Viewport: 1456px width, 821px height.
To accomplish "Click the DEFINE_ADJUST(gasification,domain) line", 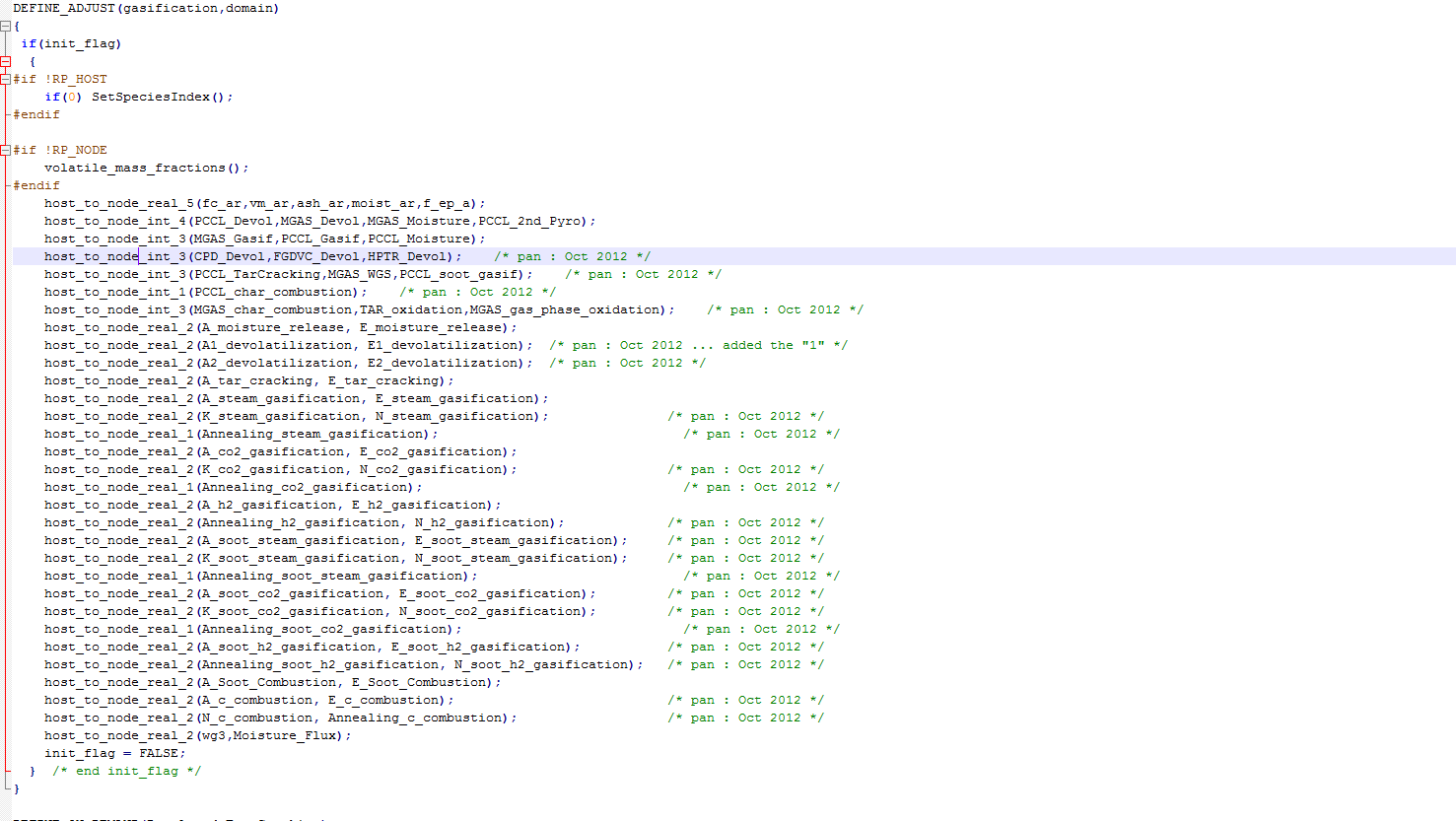I will coord(145,8).
